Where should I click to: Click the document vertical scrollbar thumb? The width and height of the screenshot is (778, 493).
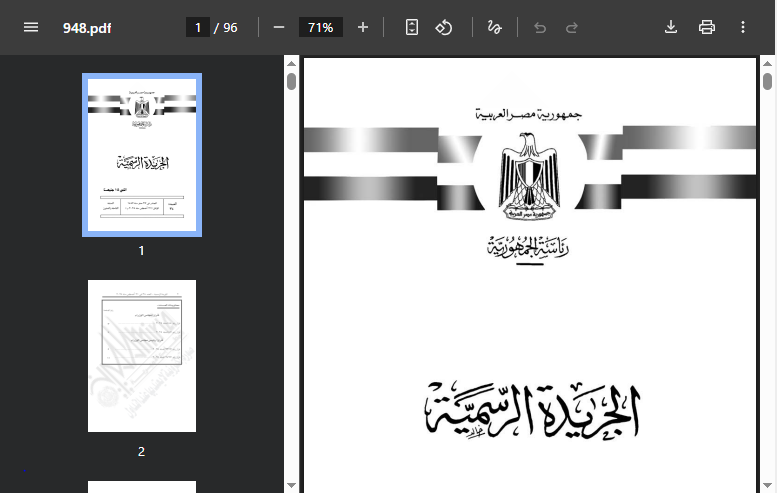coord(767,81)
